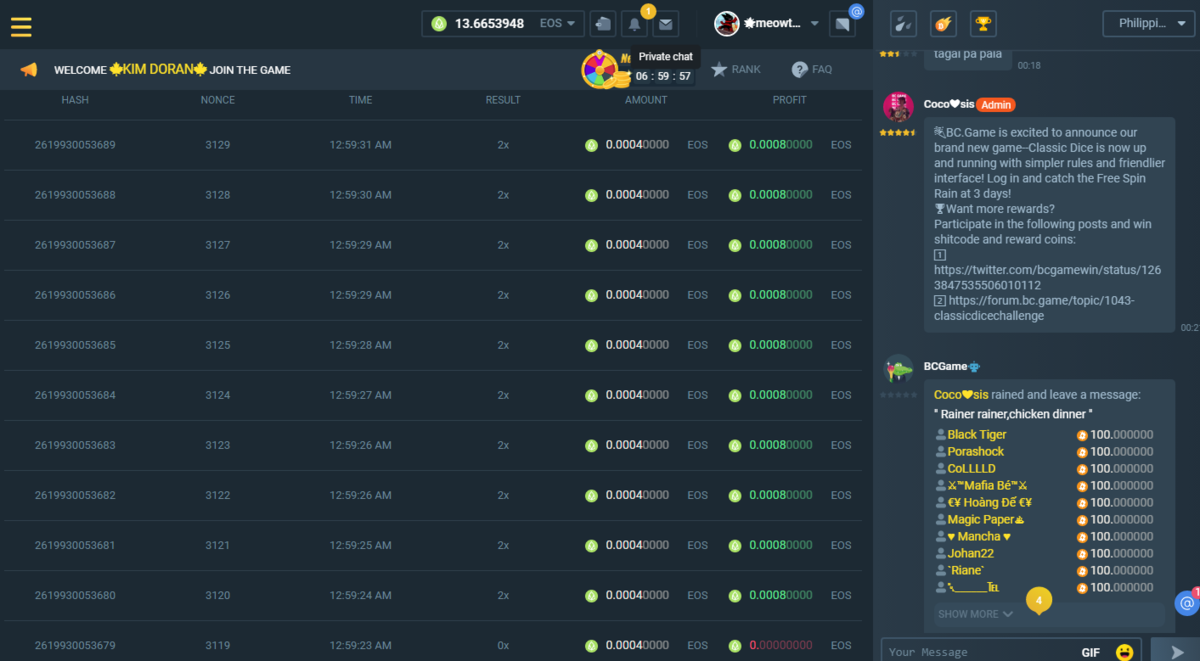Open the notifications bell

click(x=634, y=23)
